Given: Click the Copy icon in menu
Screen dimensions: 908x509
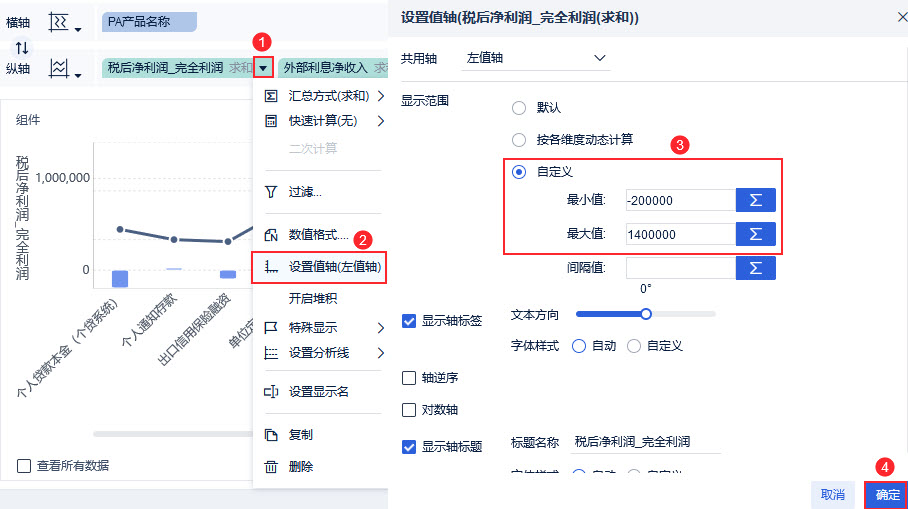Looking at the screenshot, I should pos(270,435).
